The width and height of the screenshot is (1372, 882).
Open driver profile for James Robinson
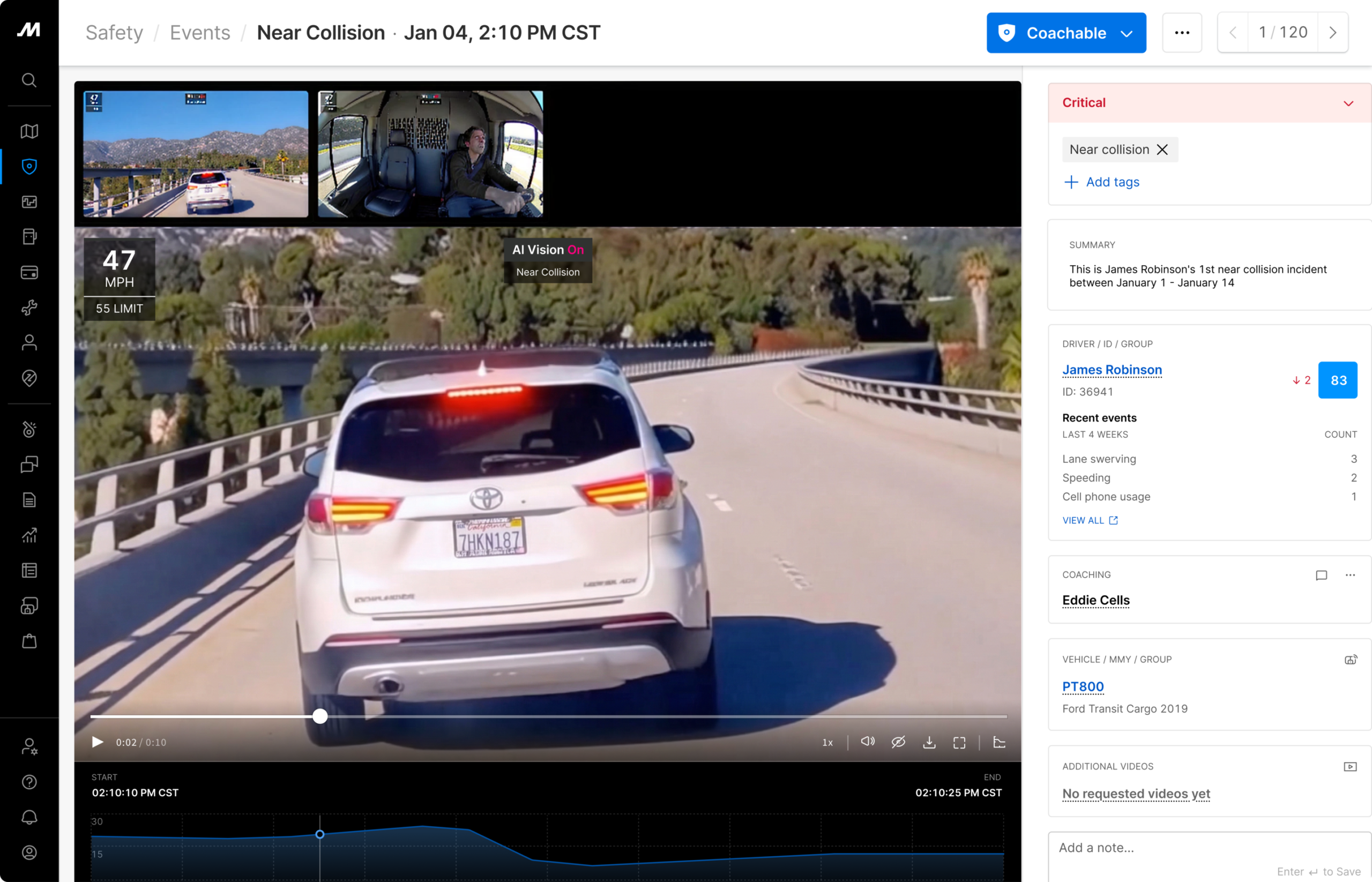coord(1112,370)
